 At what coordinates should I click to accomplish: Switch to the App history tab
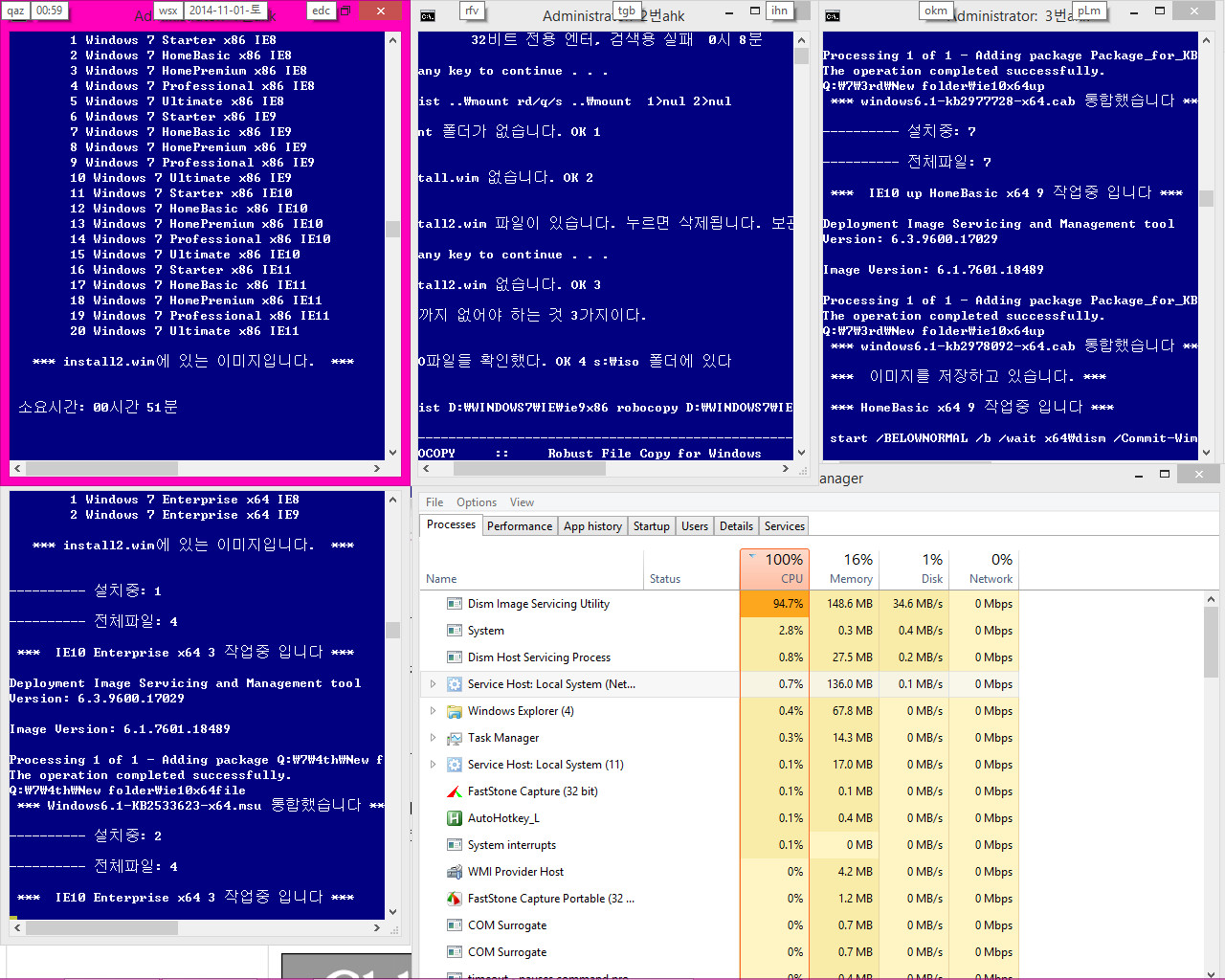[x=592, y=526]
